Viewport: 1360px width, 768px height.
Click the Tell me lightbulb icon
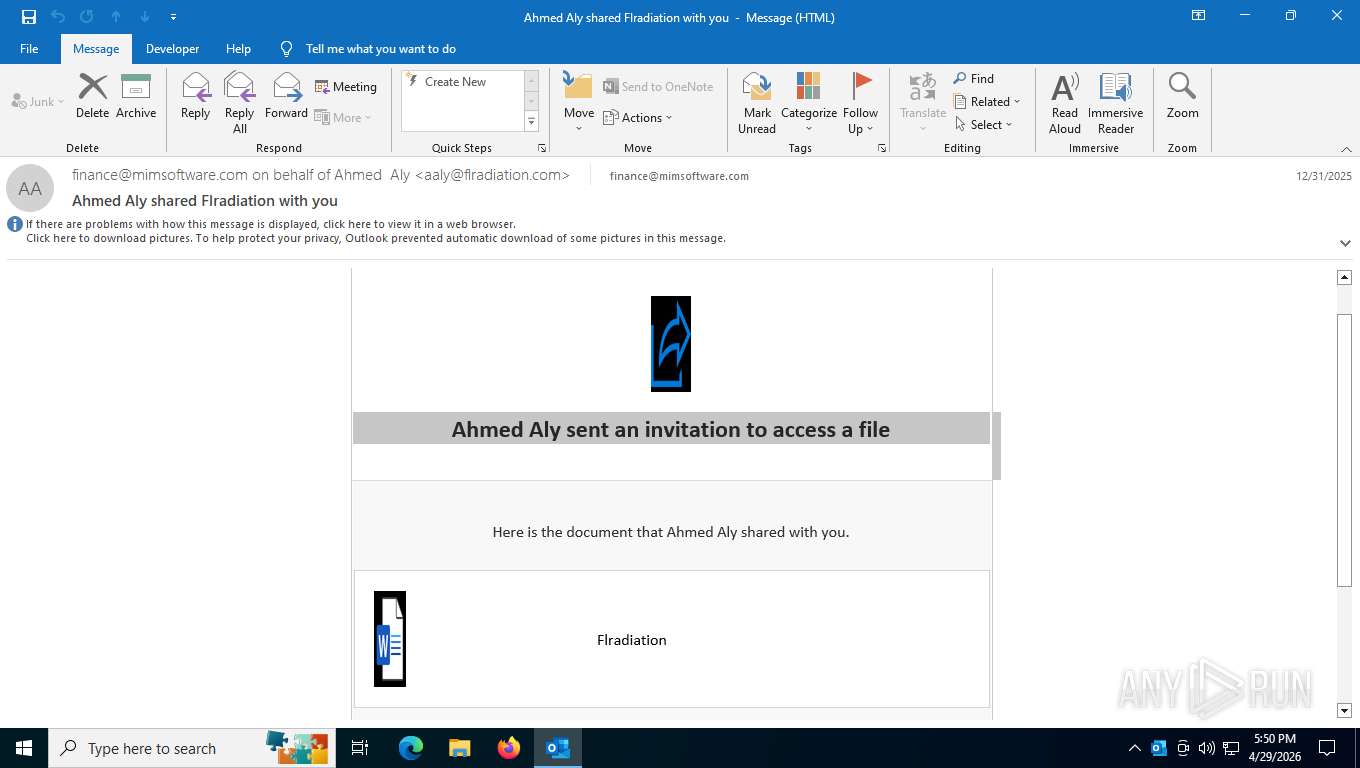click(287, 48)
